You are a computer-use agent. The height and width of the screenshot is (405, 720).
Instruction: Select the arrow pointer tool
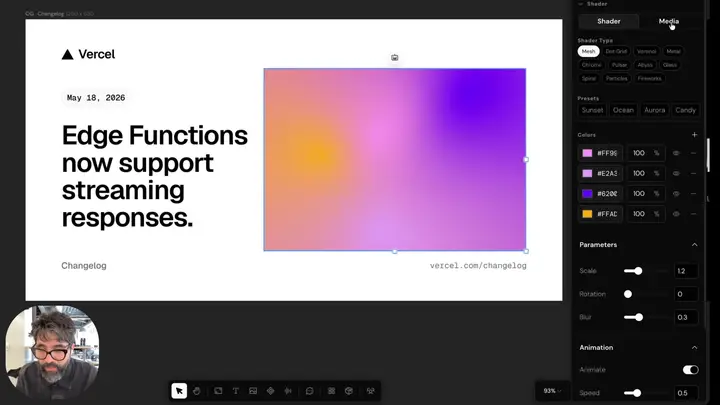pyautogui.click(x=179, y=391)
